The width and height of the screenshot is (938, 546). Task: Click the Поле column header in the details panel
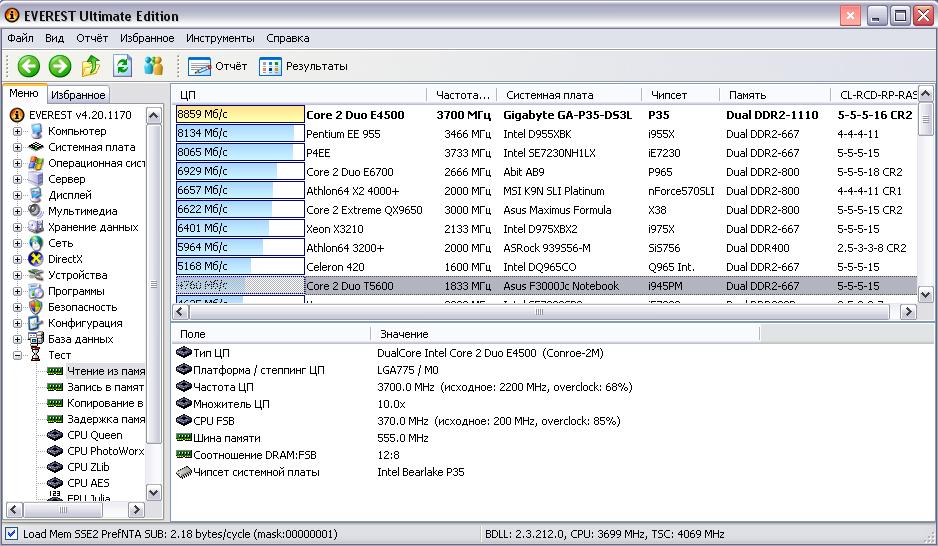coord(271,334)
